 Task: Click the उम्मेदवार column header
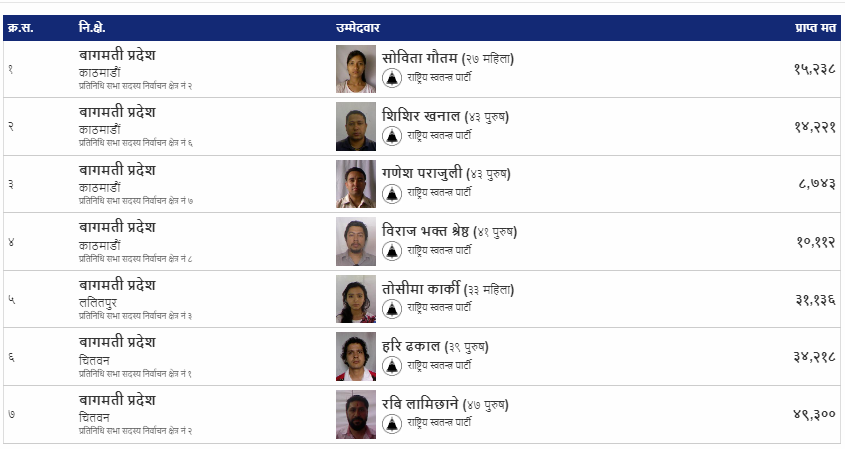(358, 28)
